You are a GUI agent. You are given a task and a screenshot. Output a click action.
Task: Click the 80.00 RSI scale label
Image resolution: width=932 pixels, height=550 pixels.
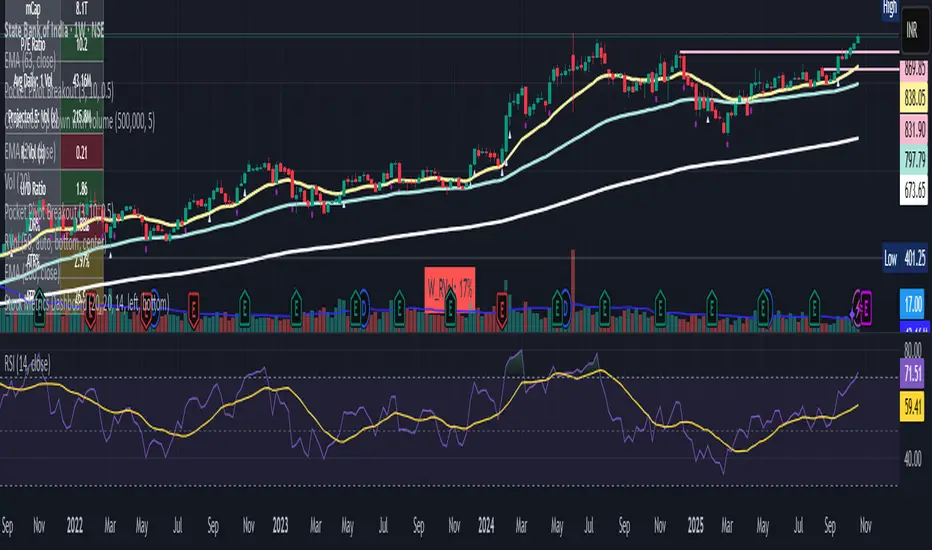[912, 348]
